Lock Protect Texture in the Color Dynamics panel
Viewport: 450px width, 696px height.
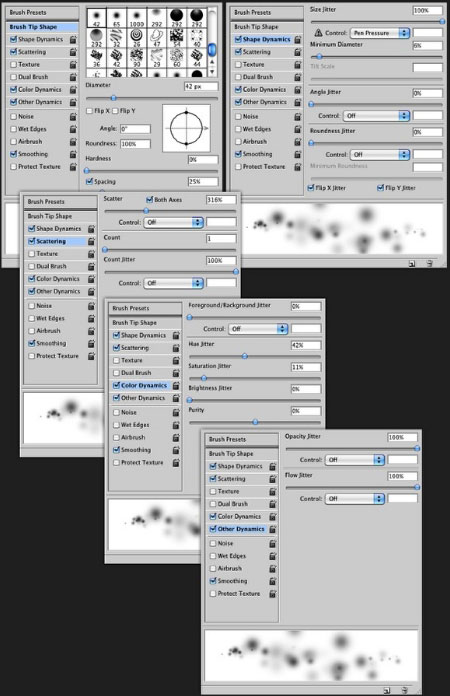tap(176, 463)
